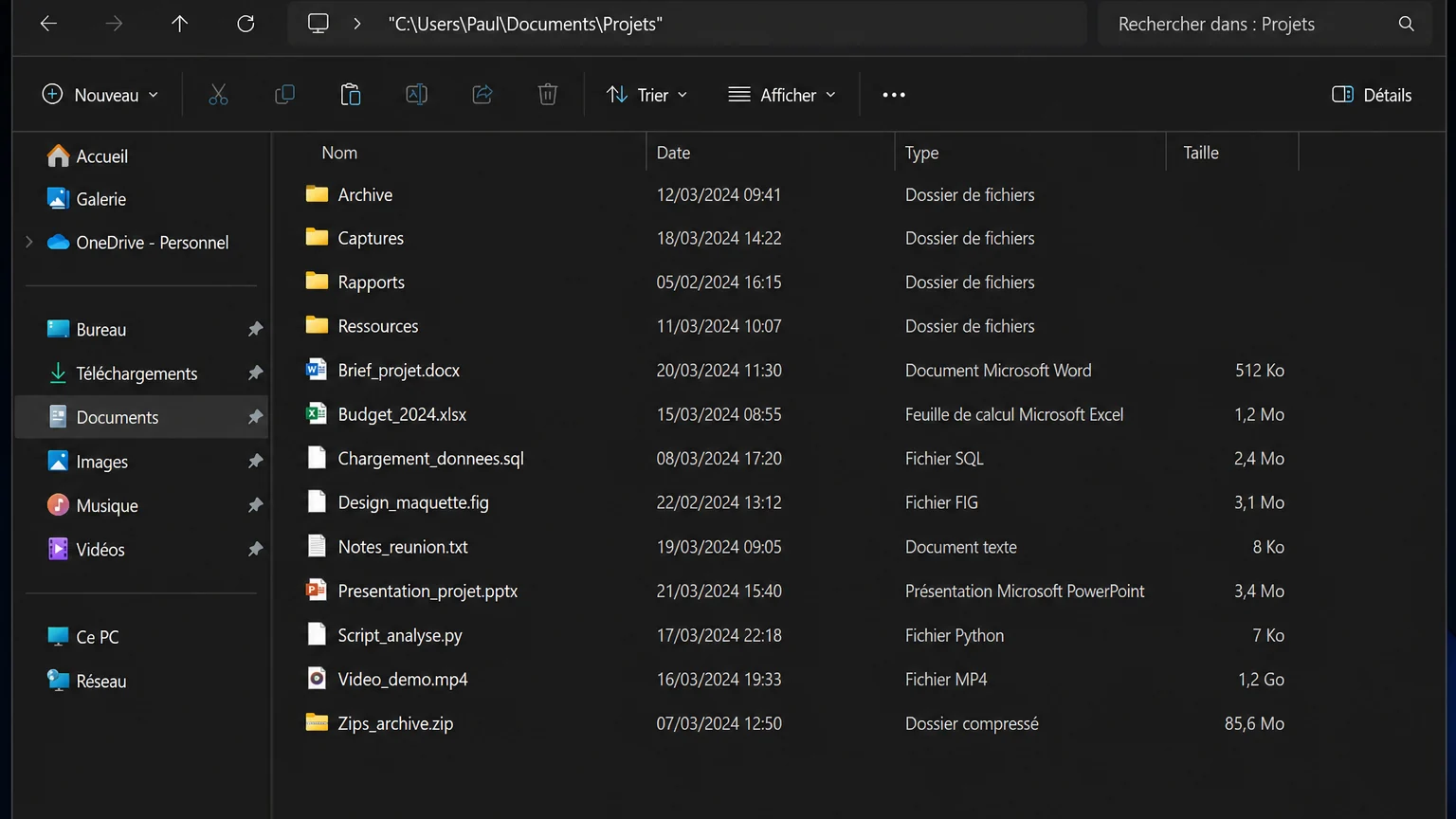Expand the OneDrive - Personnel tree node
Screen dimensions: 1456x819
pyautogui.click(x=29, y=243)
